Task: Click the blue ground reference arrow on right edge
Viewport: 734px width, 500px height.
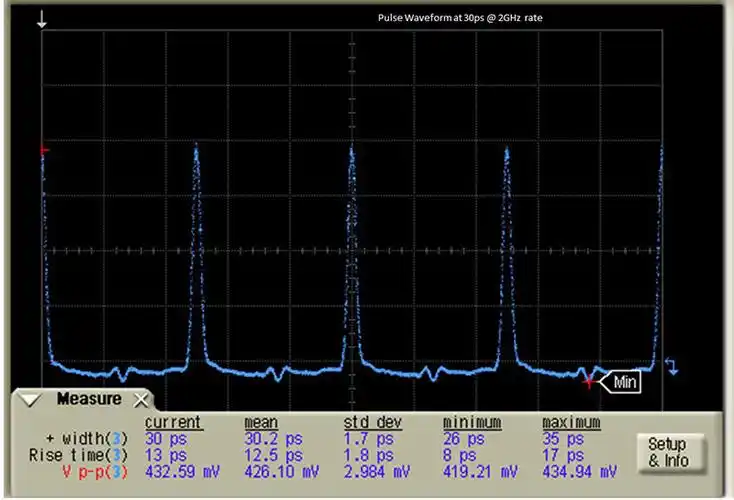Action: (671, 367)
